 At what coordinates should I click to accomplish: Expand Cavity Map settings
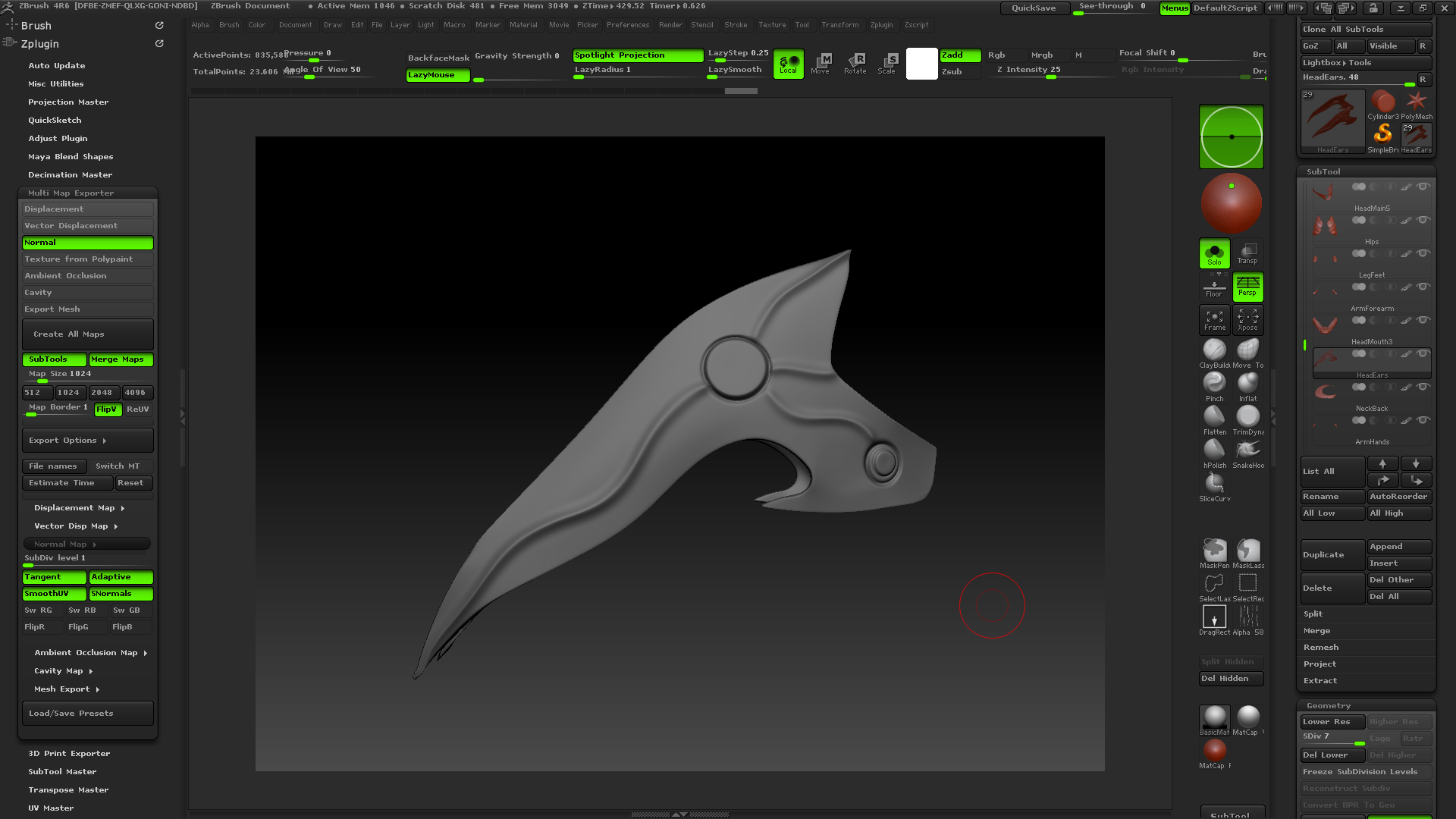tap(63, 671)
